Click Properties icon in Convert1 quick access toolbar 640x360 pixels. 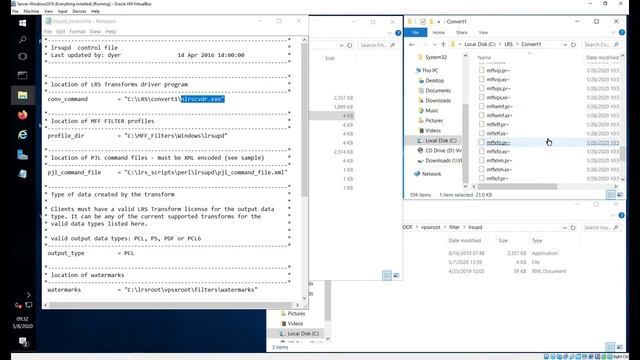(423, 21)
